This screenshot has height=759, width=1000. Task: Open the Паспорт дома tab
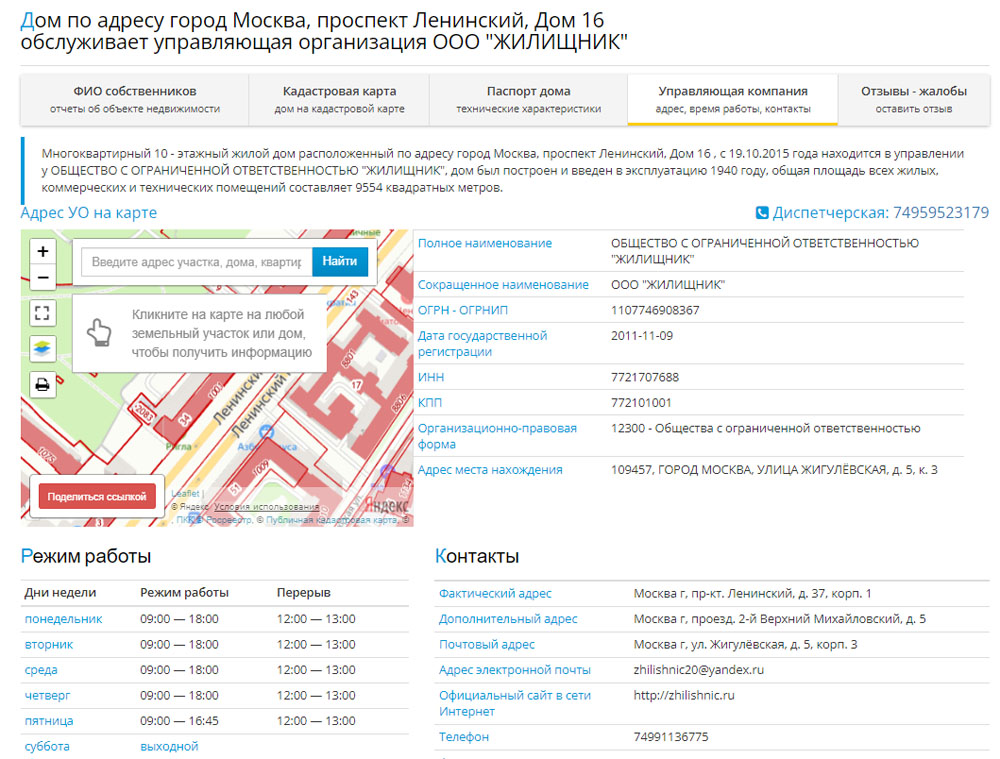[528, 99]
